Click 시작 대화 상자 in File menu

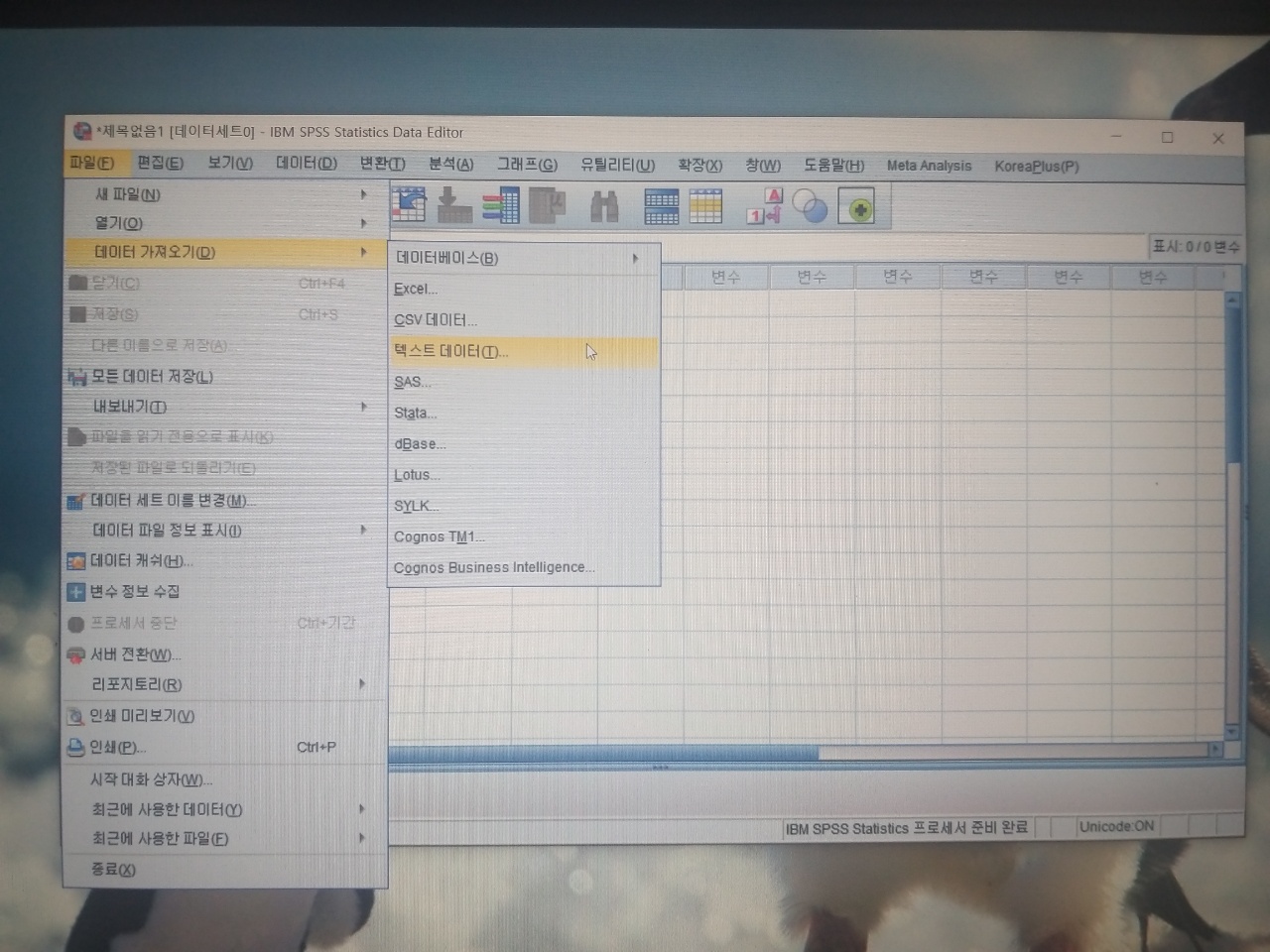225,779
